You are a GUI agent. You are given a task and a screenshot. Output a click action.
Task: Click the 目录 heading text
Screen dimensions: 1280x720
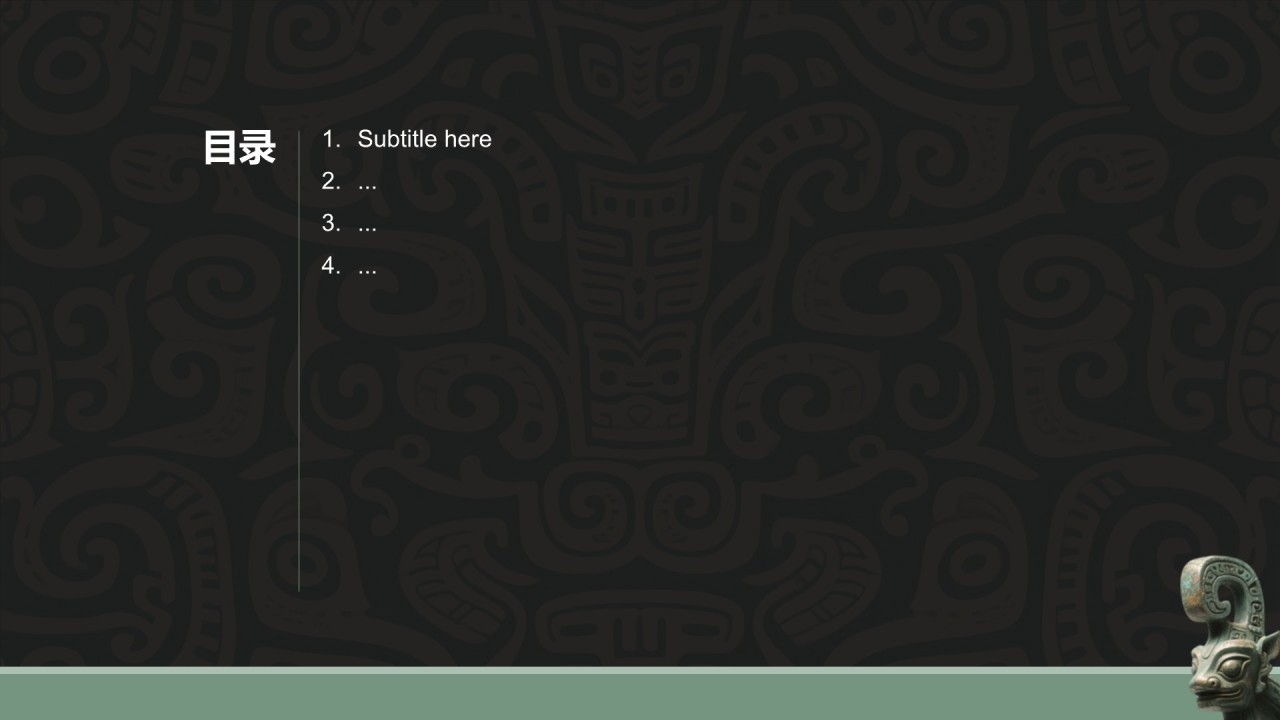tap(239, 148)
